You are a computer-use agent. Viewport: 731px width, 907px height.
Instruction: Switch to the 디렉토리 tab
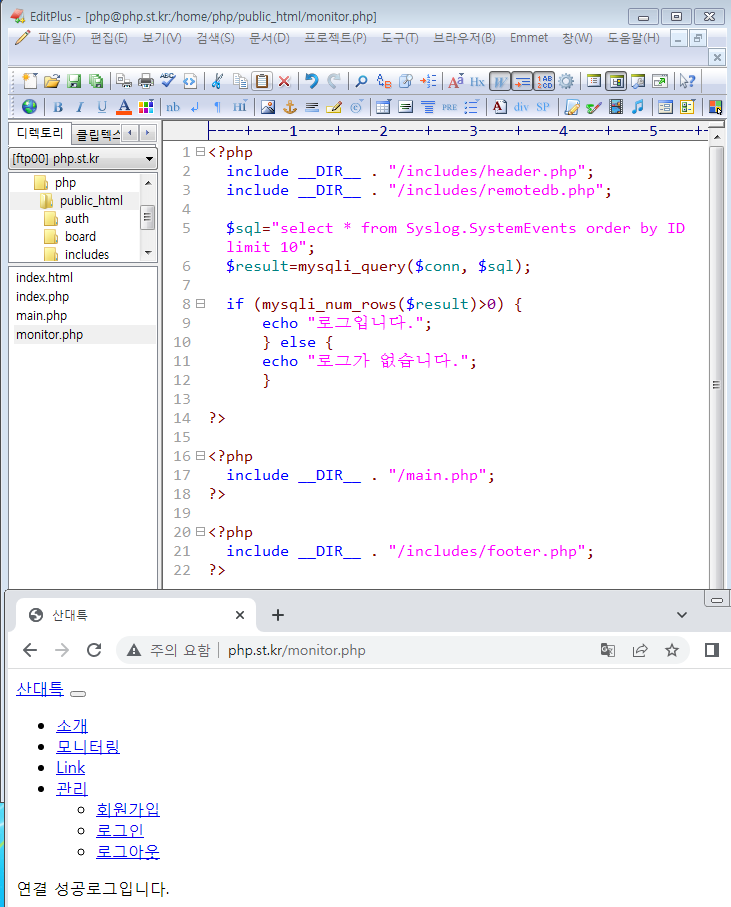pos(39,133)
